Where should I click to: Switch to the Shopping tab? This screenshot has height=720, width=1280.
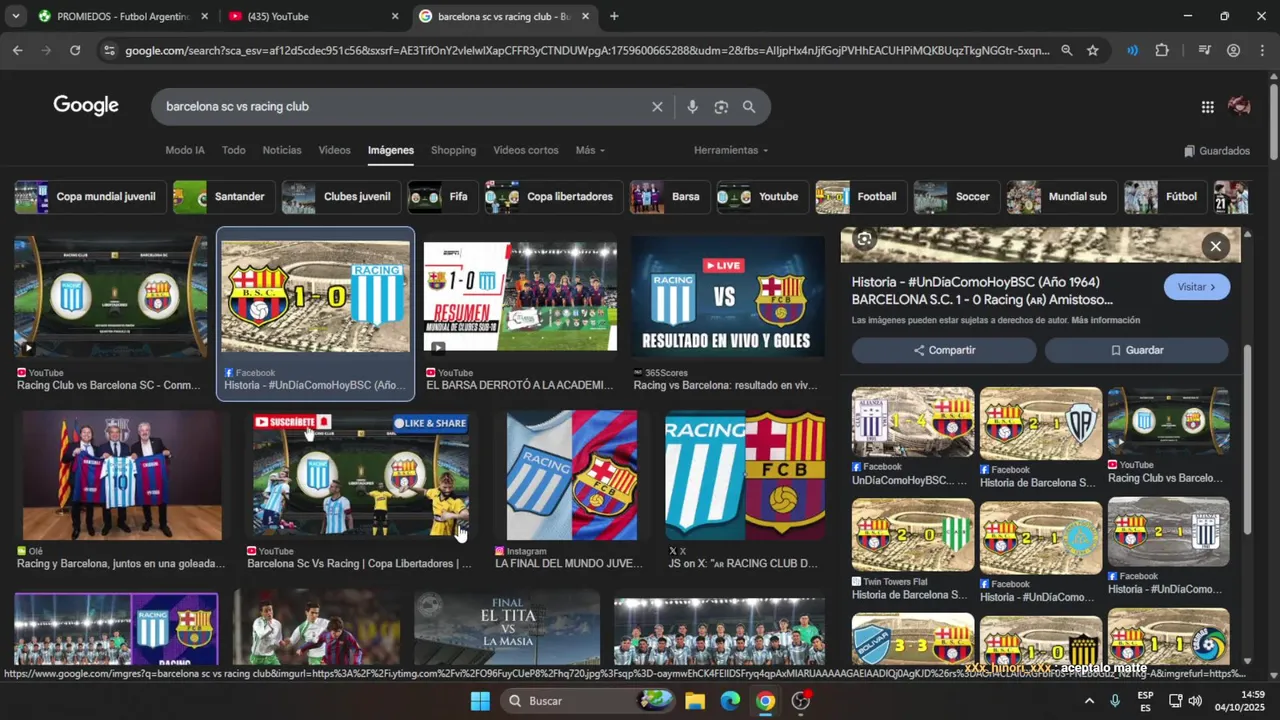point(453,150)
